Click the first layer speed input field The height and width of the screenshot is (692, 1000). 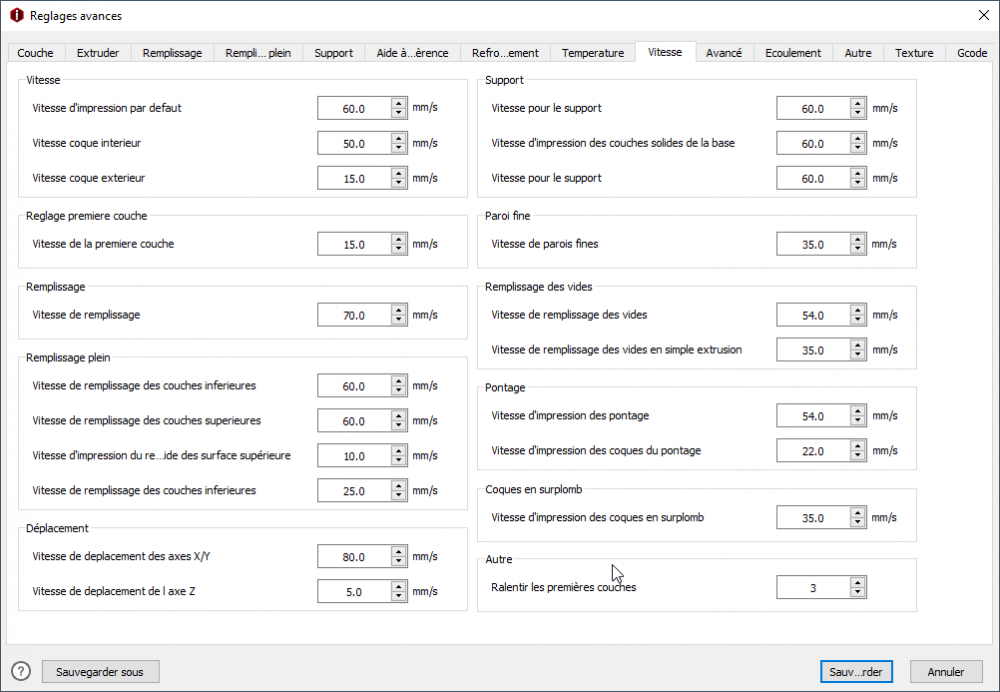point(354,244)
